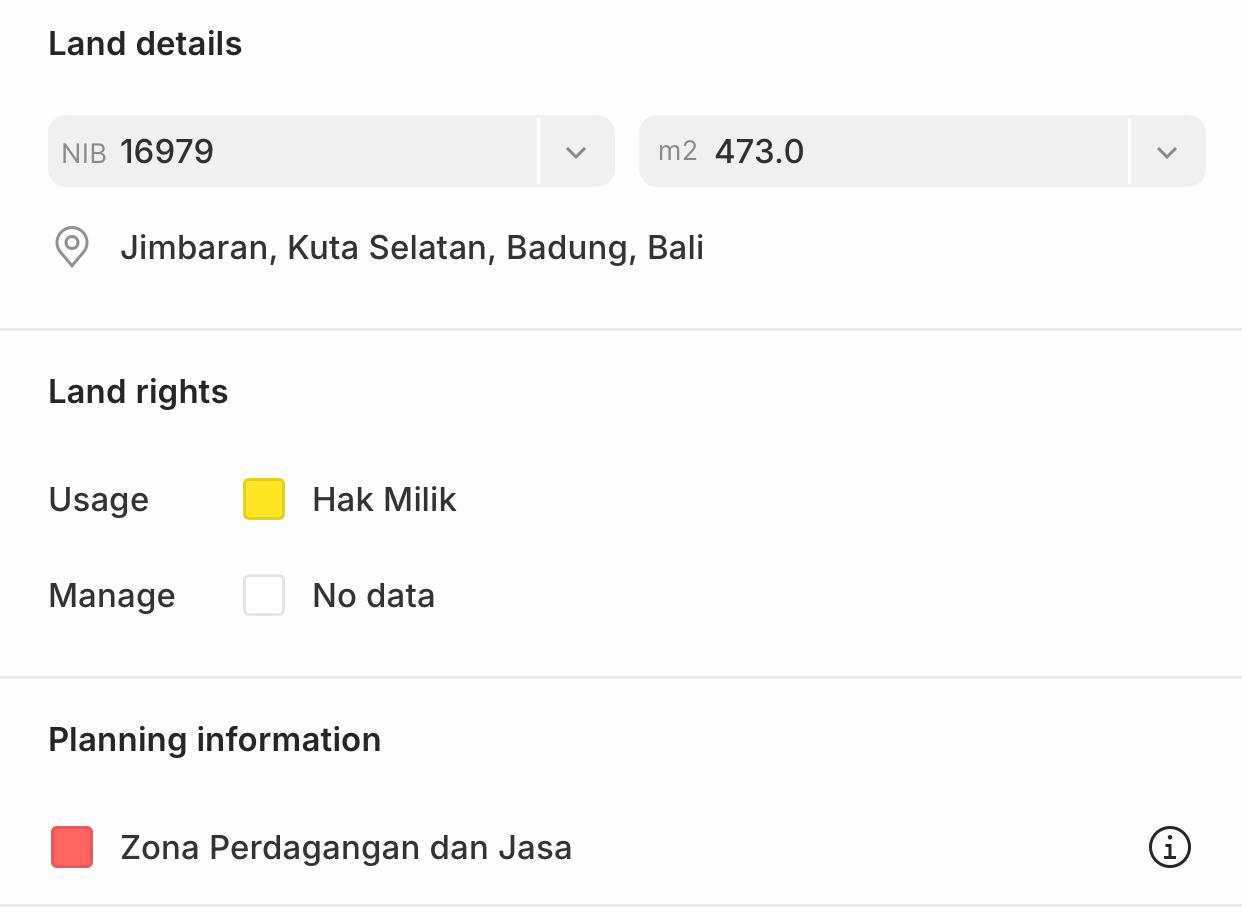The width and height of the screenshot is (1242, 913).
Task: Open info icon for Zona Perdagangan dan Jasa
Action: tap(1169, 847)
